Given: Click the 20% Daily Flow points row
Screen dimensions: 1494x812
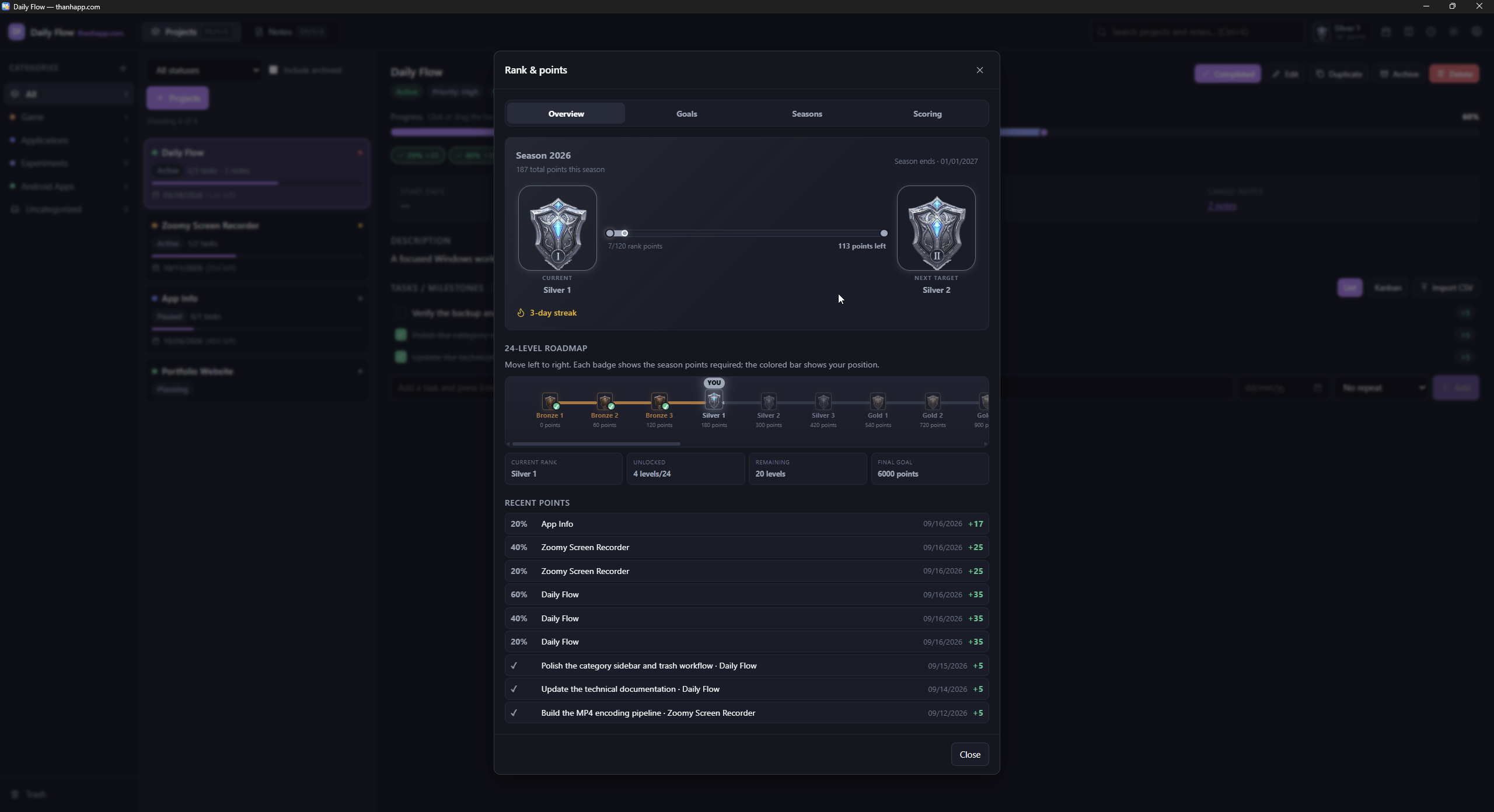Looking at the screenshot, I should pyautogui.click(x=746, y=642).
